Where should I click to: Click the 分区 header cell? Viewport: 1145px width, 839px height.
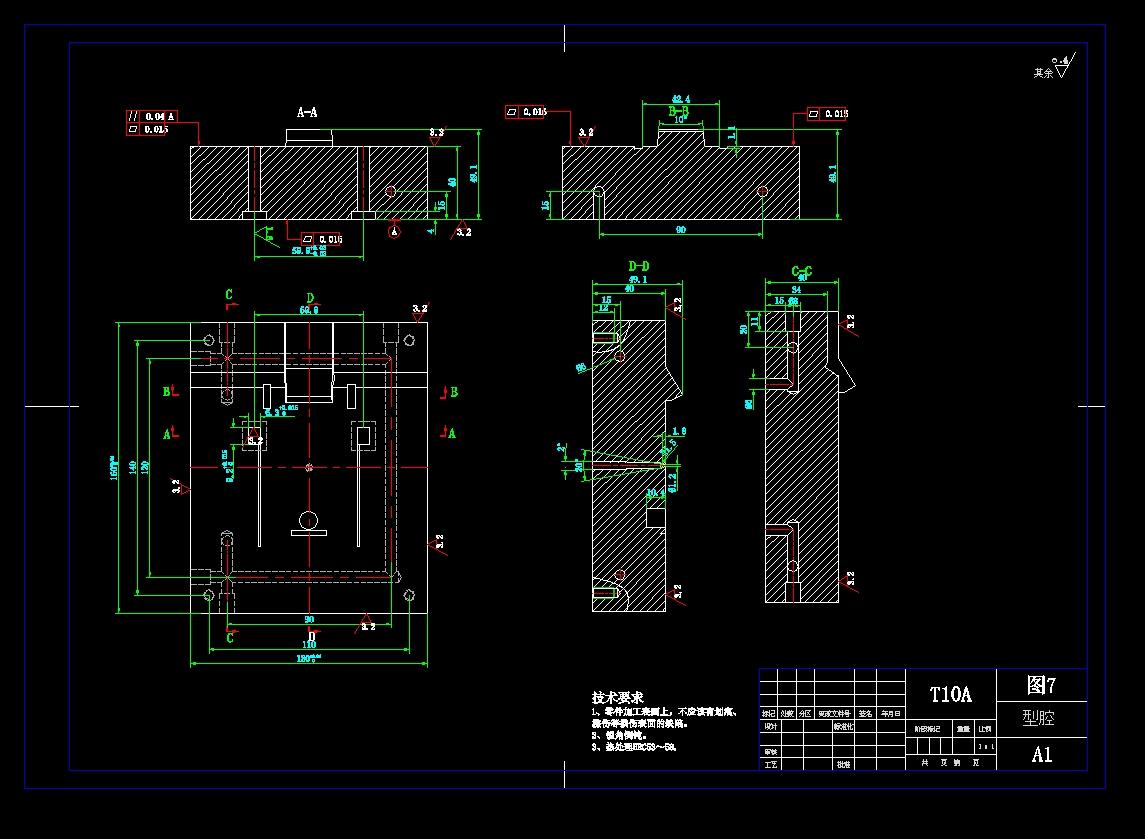tap(805, 713)
